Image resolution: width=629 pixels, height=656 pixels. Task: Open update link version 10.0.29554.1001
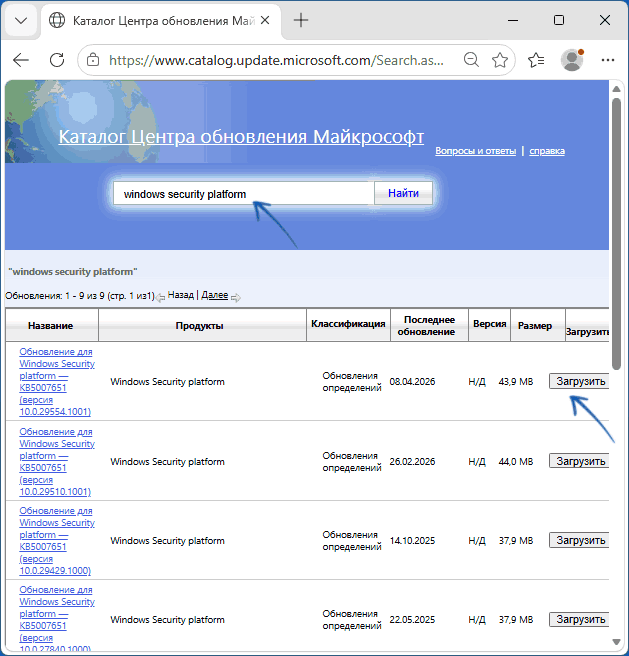click(57, 382)
